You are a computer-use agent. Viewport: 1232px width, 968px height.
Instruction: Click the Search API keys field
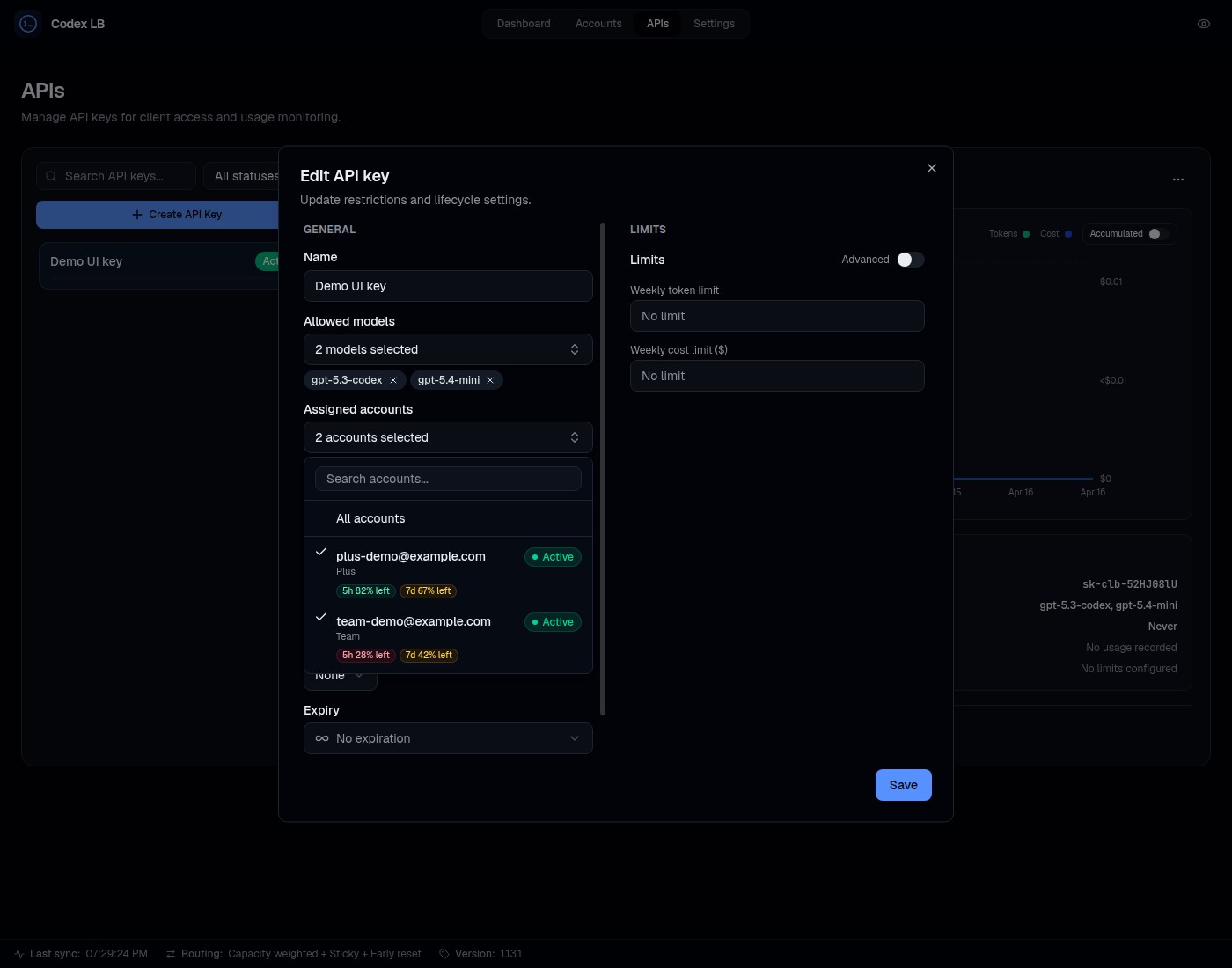point(116,176)
